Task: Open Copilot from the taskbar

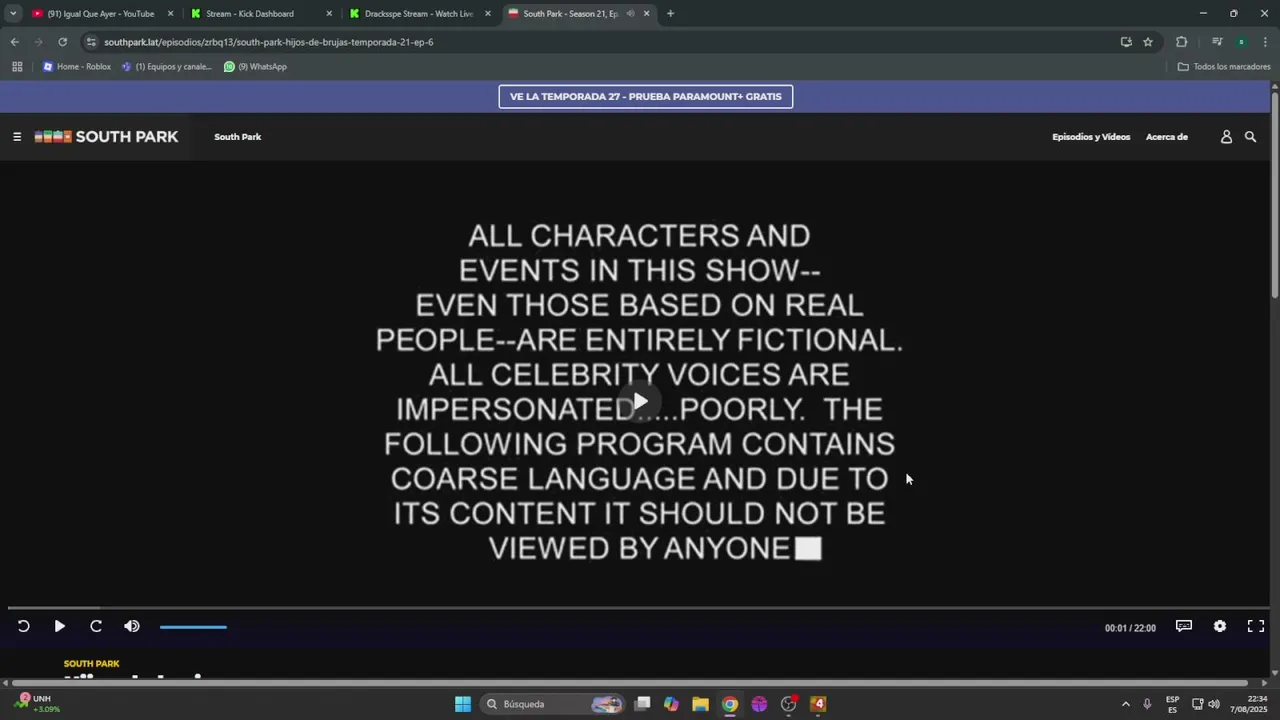Action: click(x=671, y=704)
